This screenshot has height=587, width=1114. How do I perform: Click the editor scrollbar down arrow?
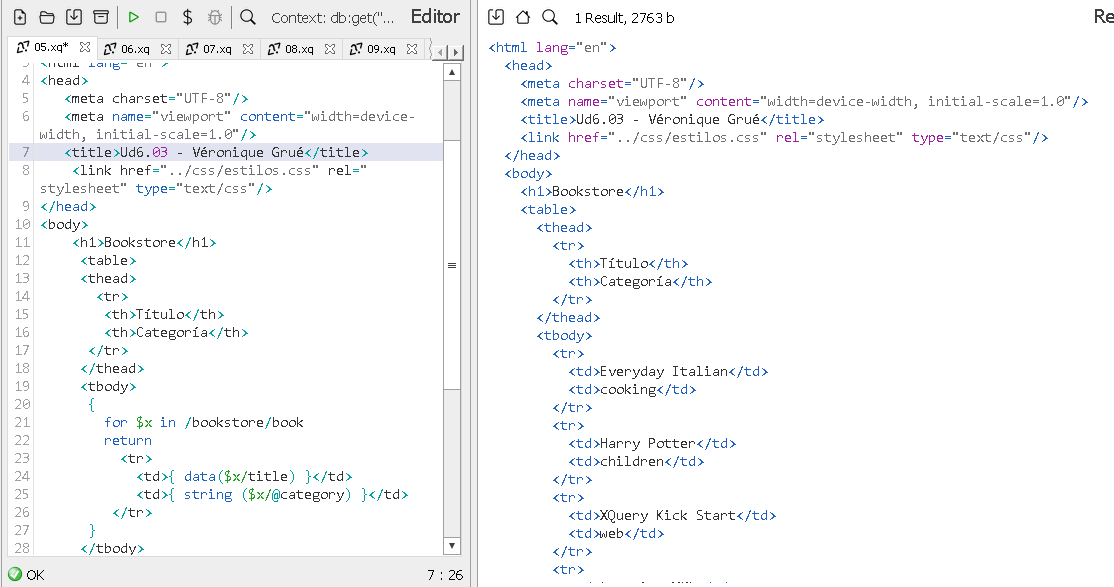[x=451, y=546]
